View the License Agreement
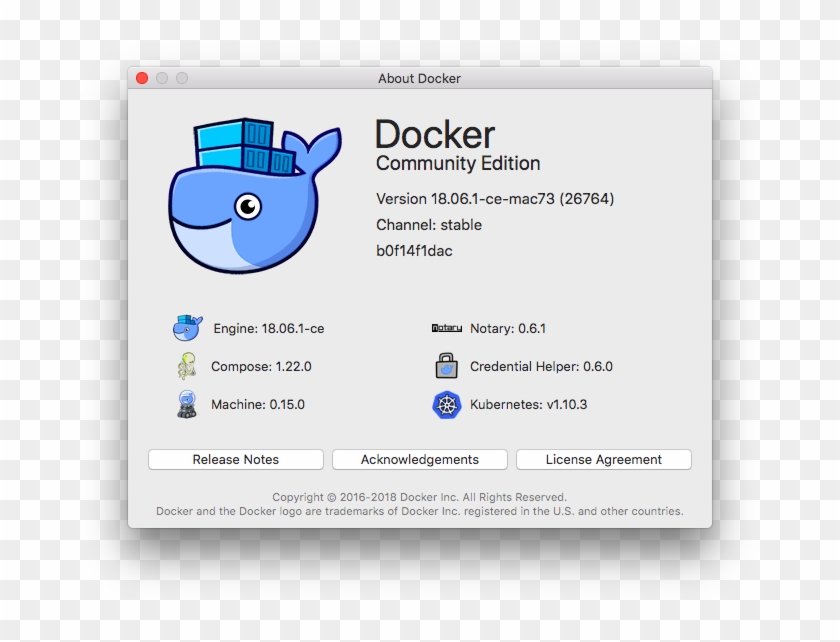The image size is (840, 642). [604, 459]
